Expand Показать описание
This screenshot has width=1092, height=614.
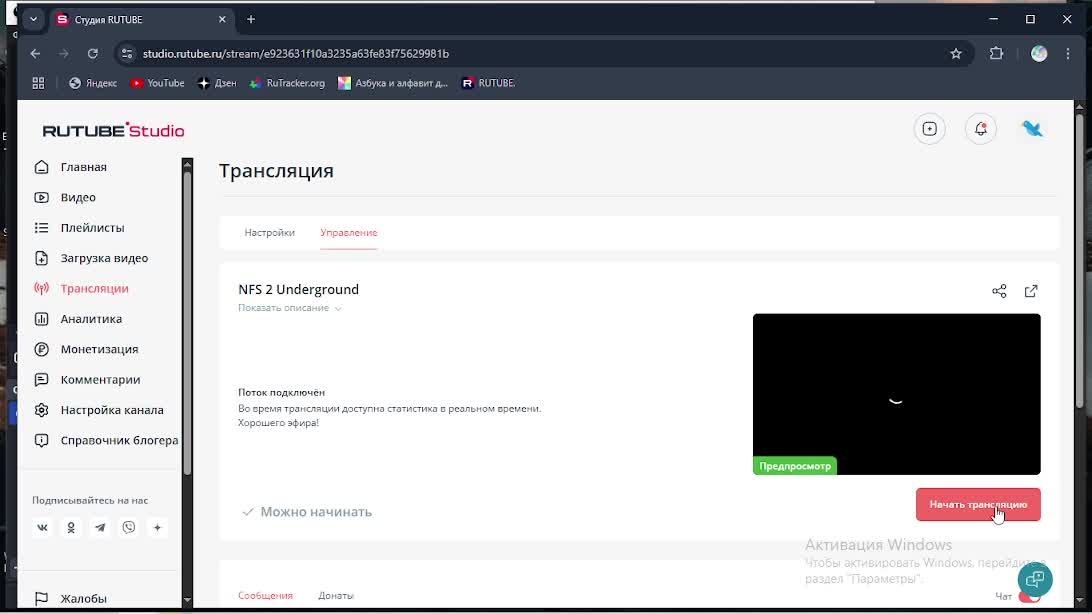[290, 308]
